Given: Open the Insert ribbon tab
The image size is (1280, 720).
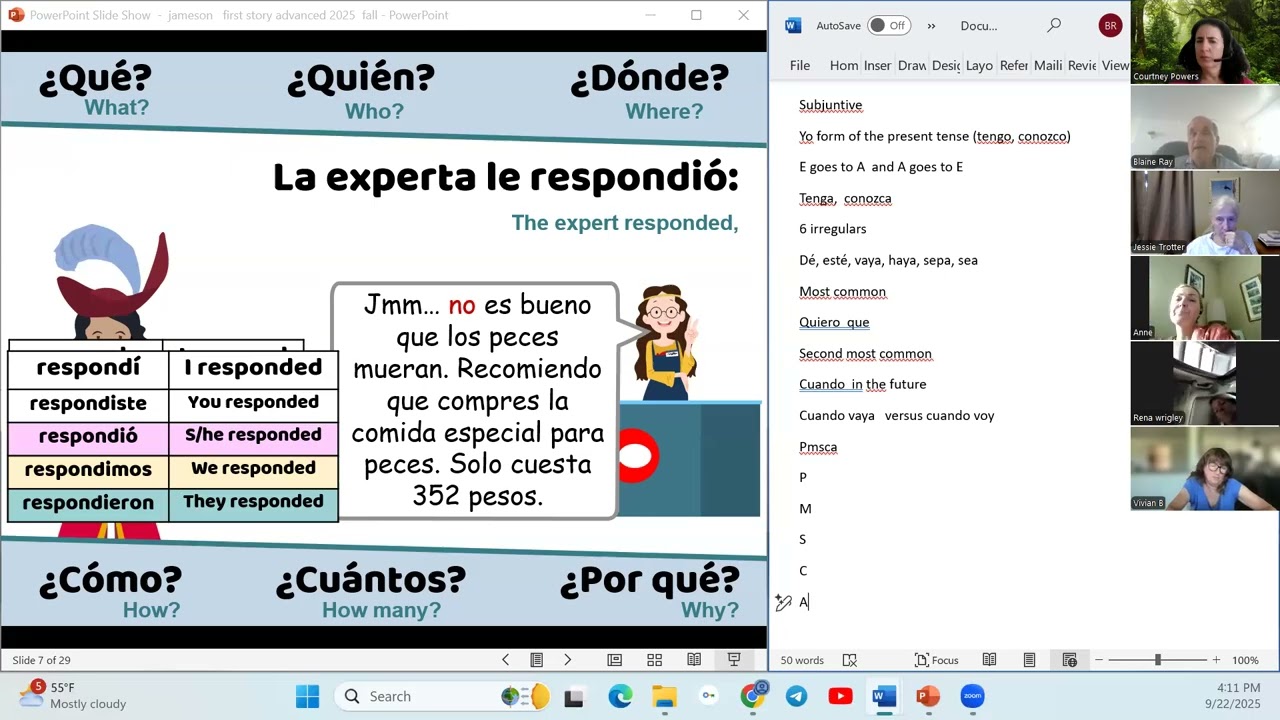Looking at the screenshot, I should tap(877, 65).
